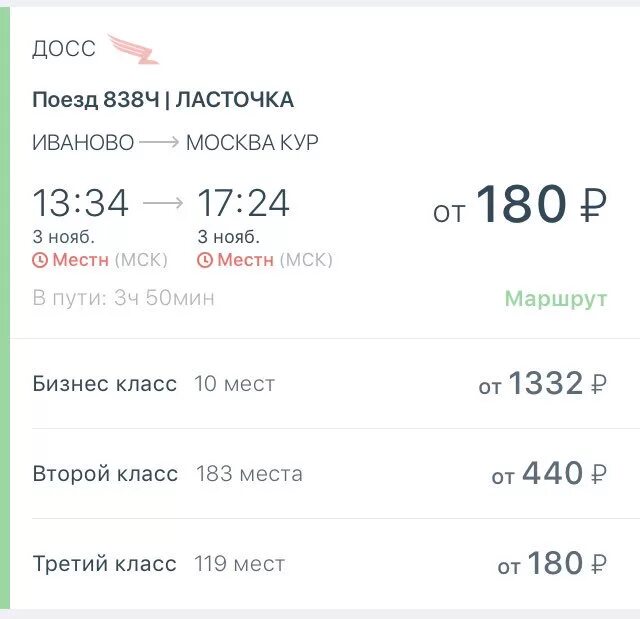The height and width of the screenshot is (619, 640).
Task: Tap the arrival clock icon under 17:24
Action: coord(205,260)
